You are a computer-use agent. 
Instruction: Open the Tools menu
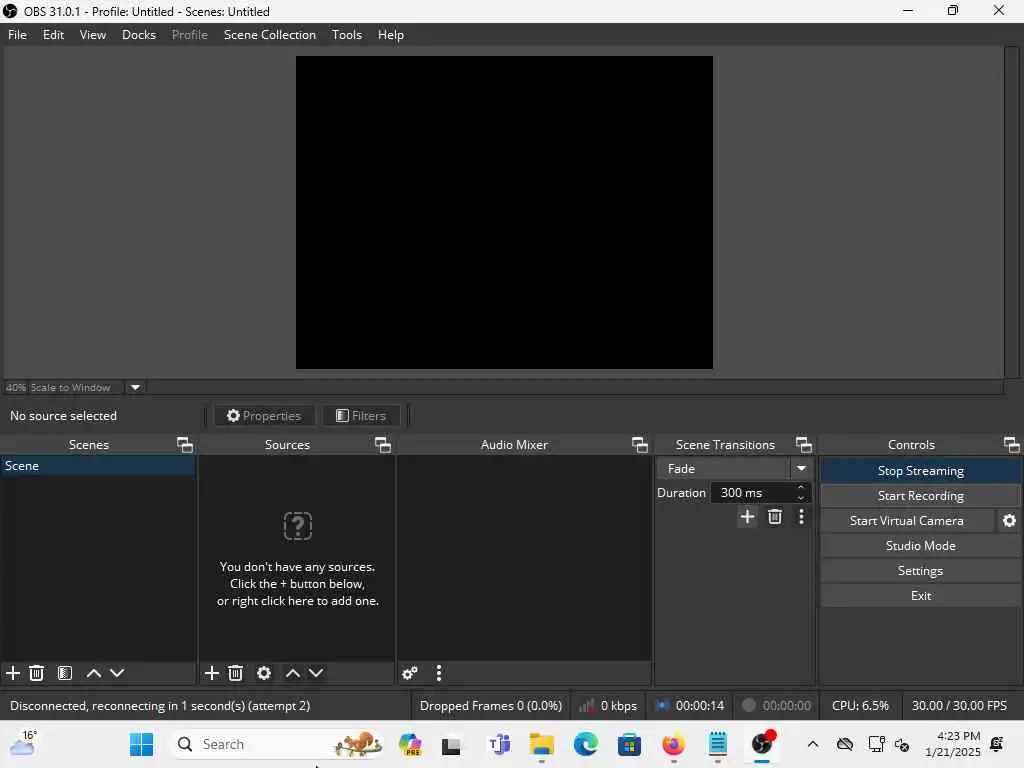coord(347,35)
